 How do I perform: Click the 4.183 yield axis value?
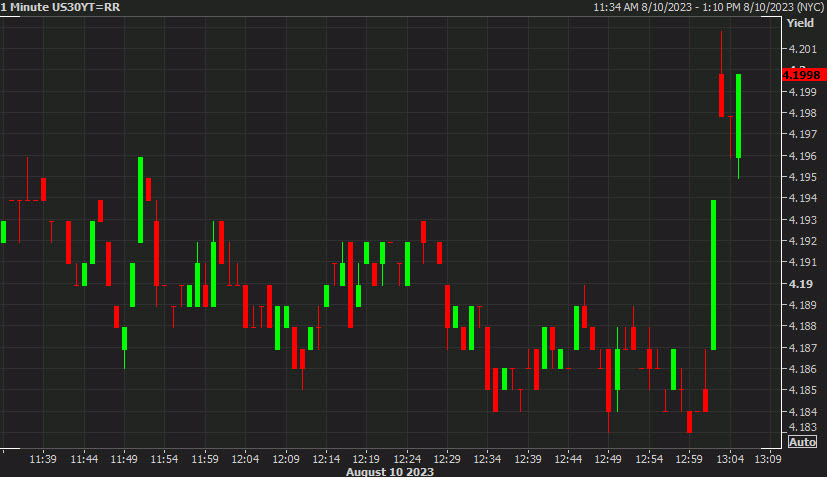[x=803, y=429]
